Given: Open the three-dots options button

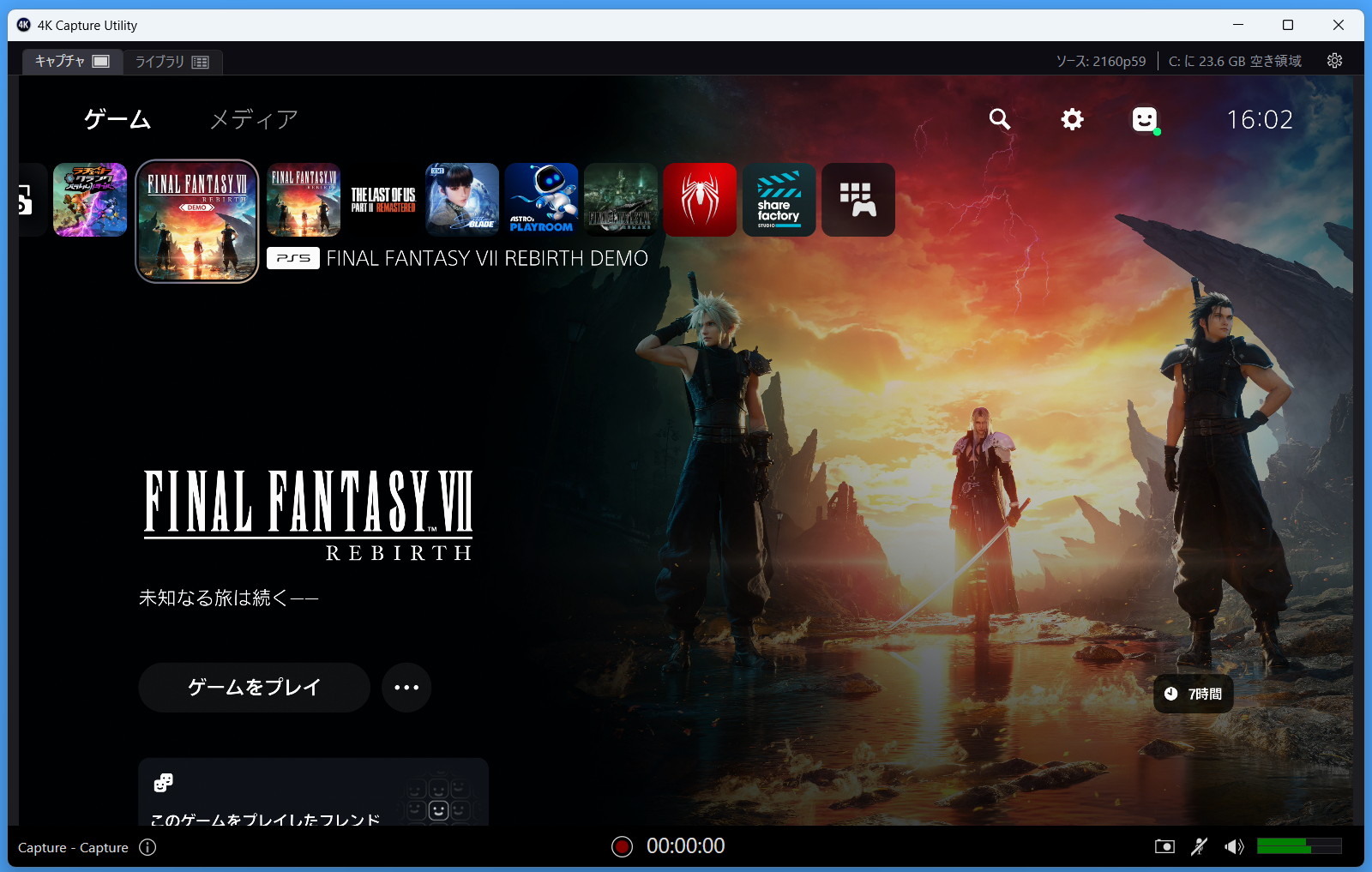Looking at the screenshot, I should [406, 688].
